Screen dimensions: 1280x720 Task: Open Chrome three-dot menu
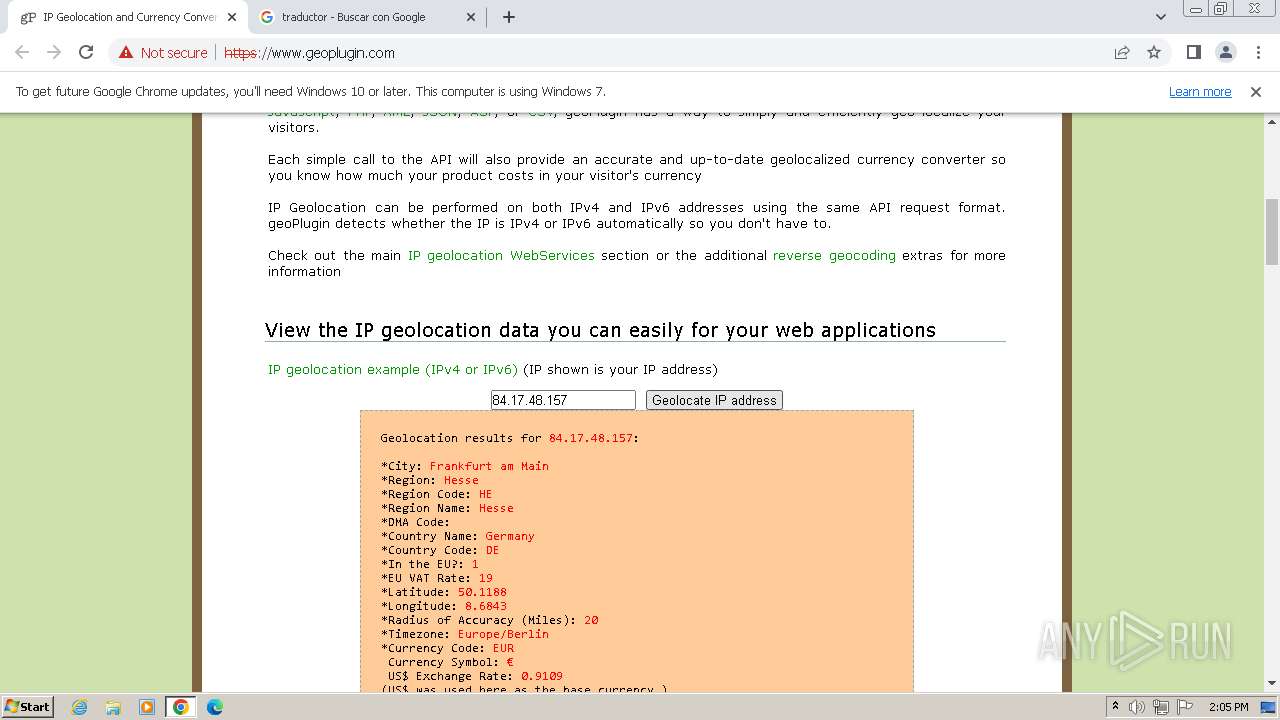pyautogui.click(x=1258, y=53)
